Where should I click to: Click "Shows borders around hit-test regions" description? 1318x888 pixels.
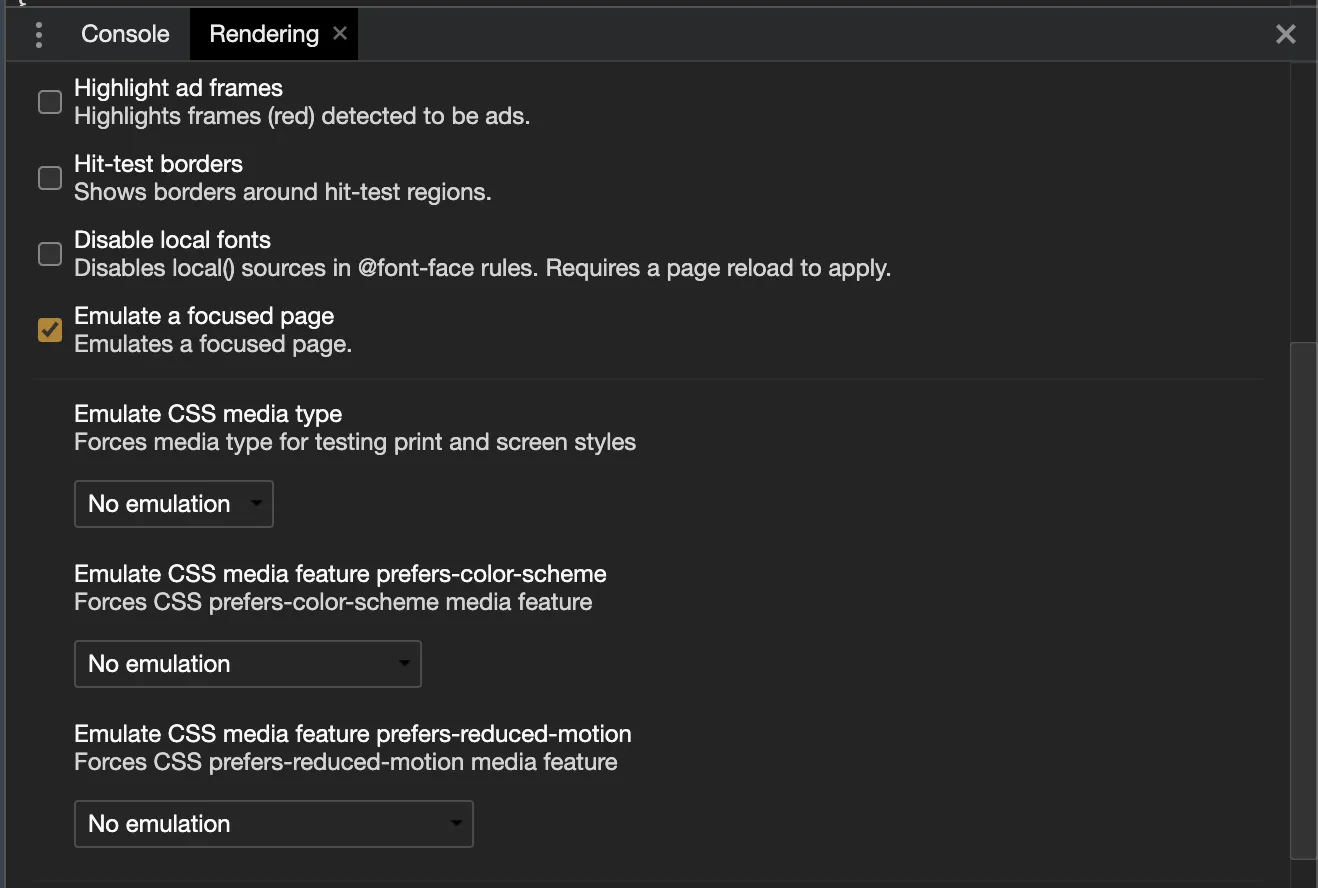[282, 192]
